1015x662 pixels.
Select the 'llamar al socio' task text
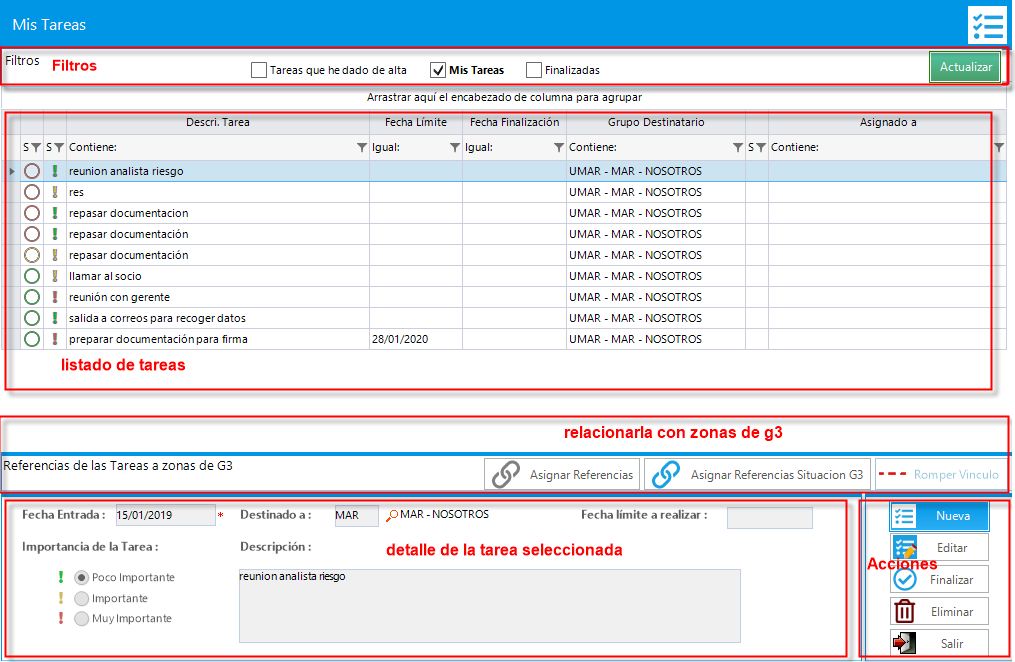[105, 276]
